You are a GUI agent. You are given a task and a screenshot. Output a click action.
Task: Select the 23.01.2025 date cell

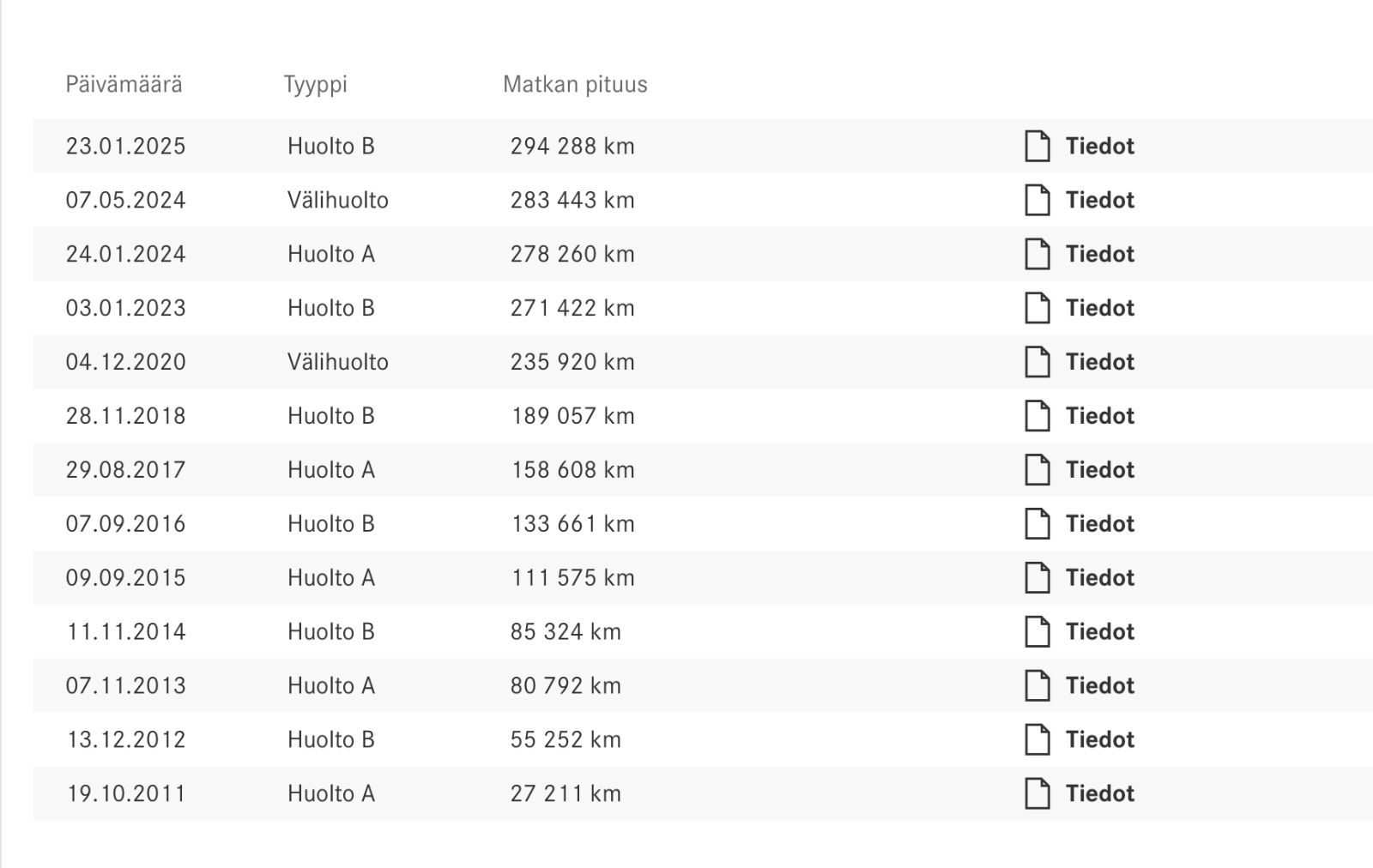click(126, 147)
